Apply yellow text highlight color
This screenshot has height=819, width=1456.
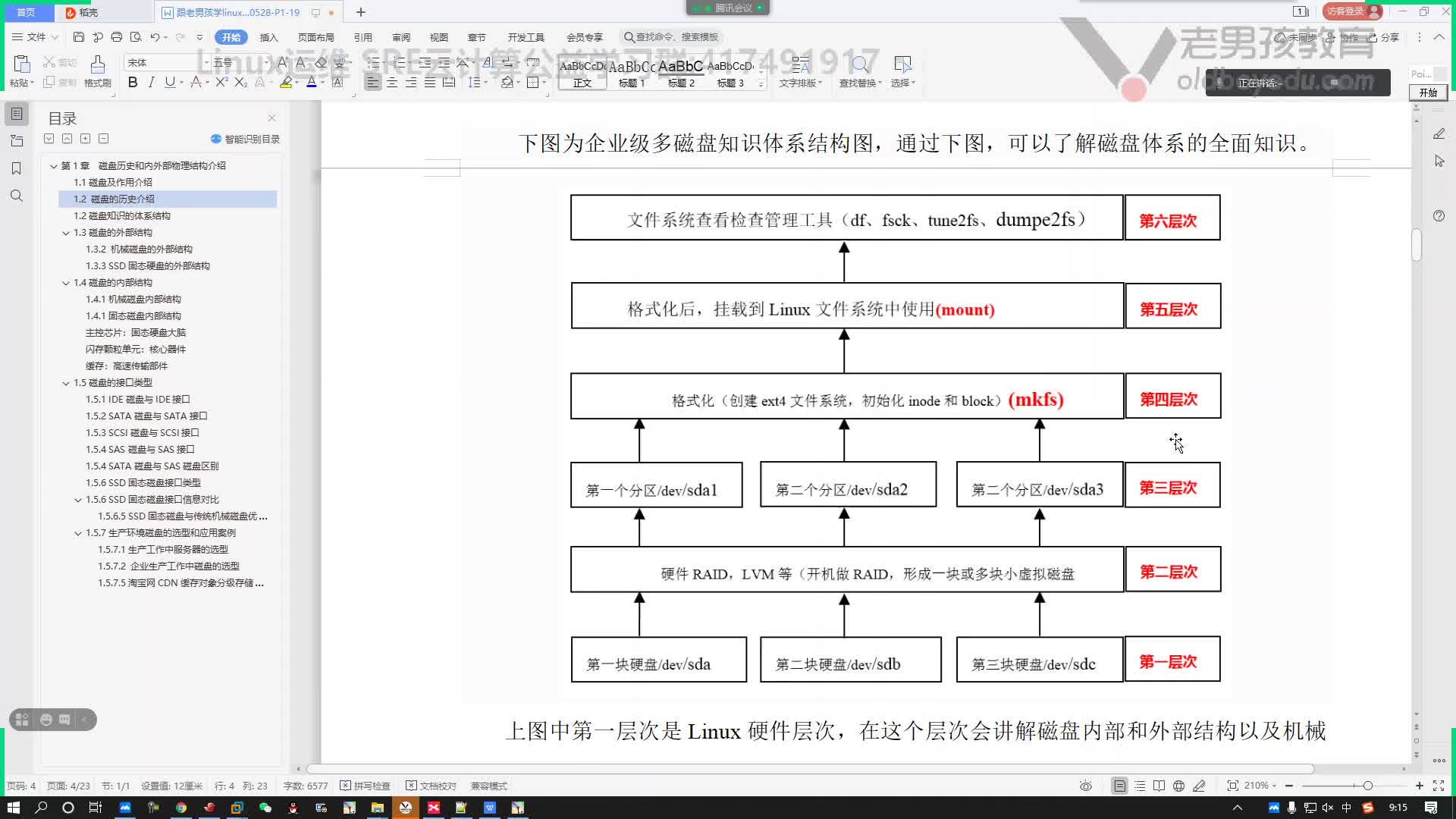coord(286,82)
